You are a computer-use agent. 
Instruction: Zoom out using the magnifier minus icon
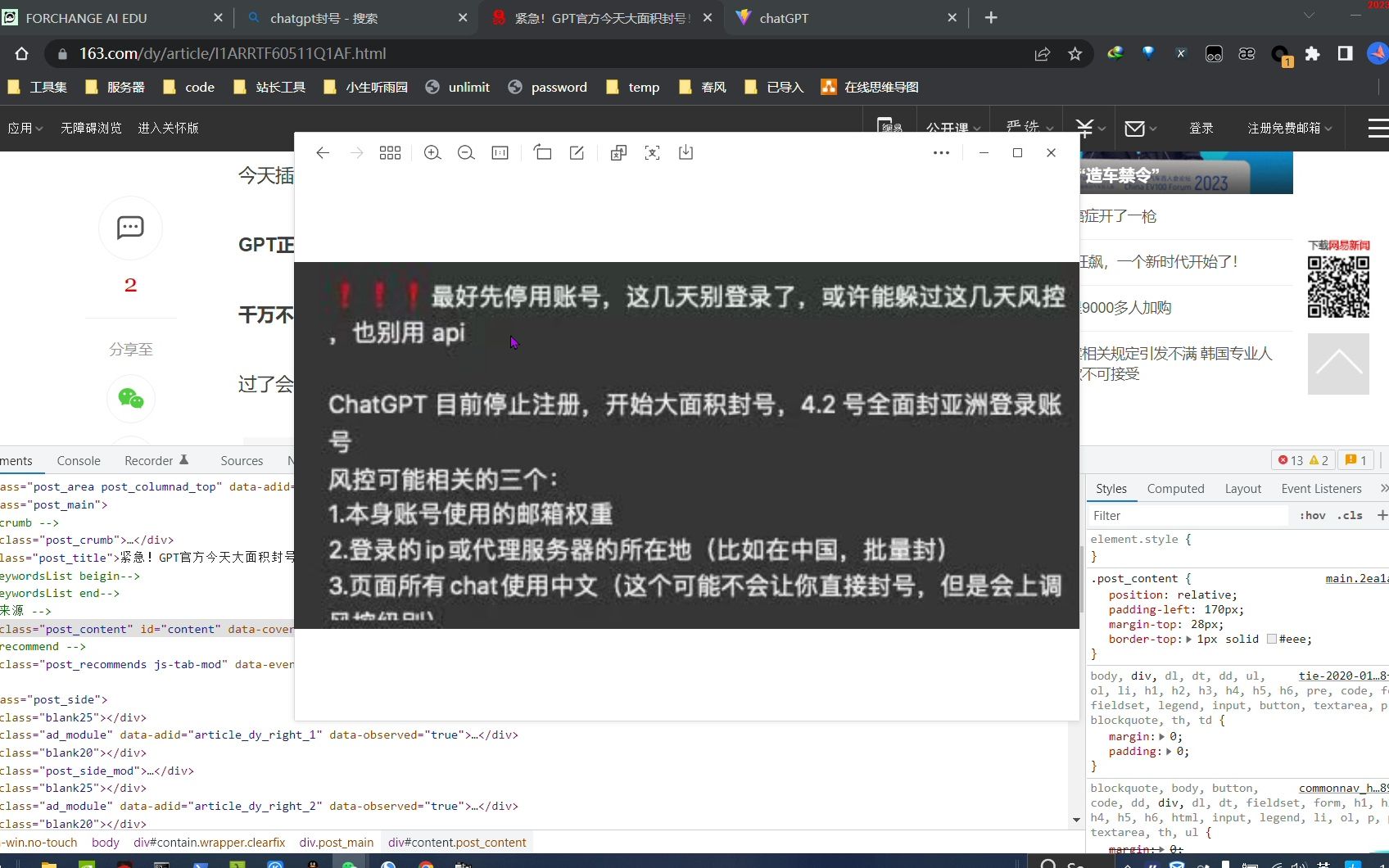pos(465,152)
